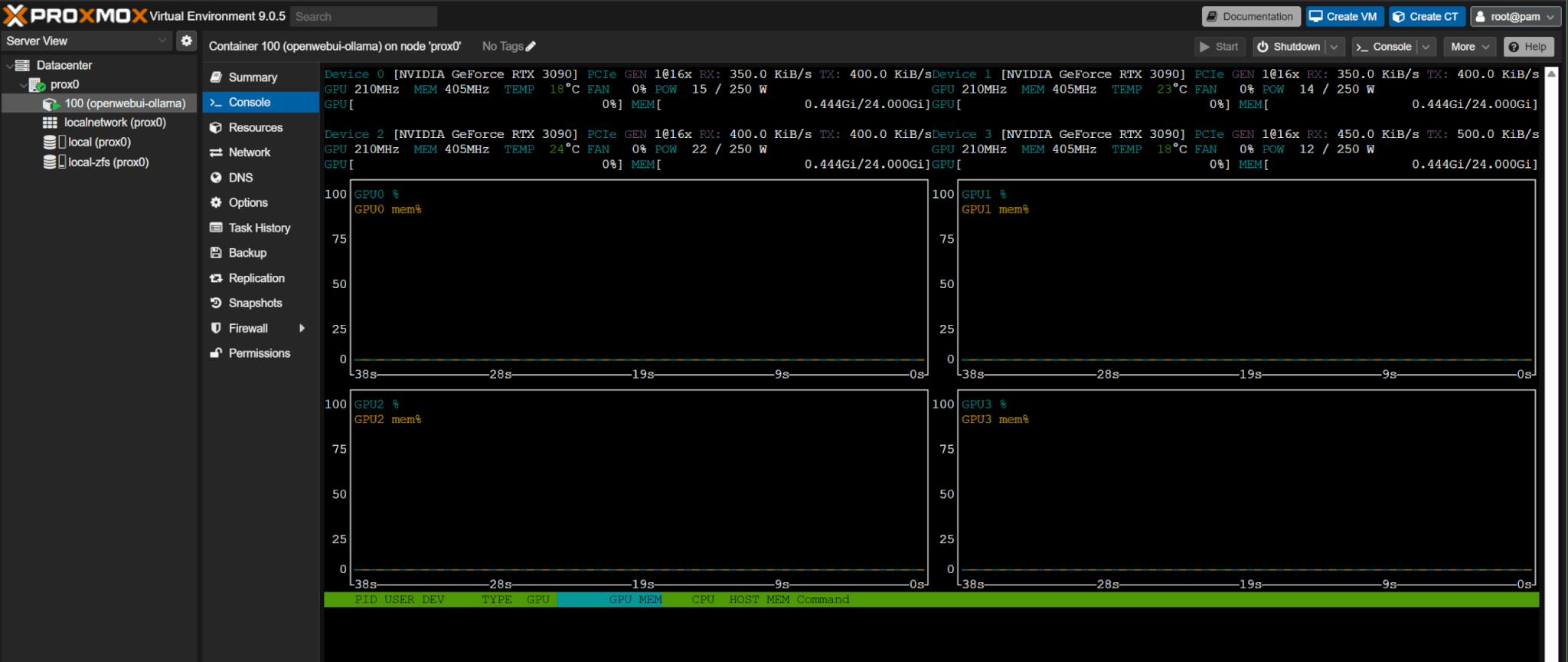This screenshot has width=1568, height=662.
Task: Open the Resources menu item
Action: pyautogui.click(x=255, y=128)
